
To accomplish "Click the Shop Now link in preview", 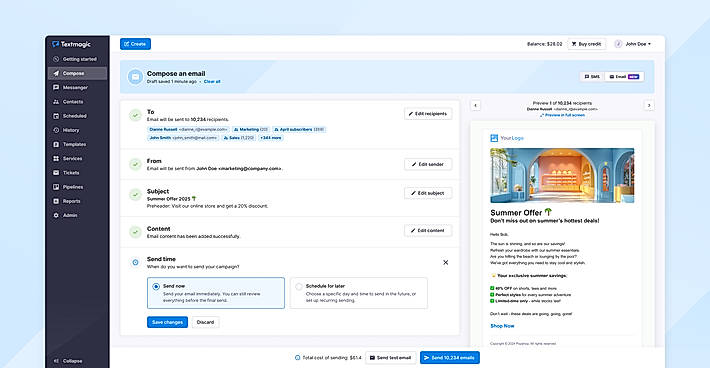I will [502, 326].
